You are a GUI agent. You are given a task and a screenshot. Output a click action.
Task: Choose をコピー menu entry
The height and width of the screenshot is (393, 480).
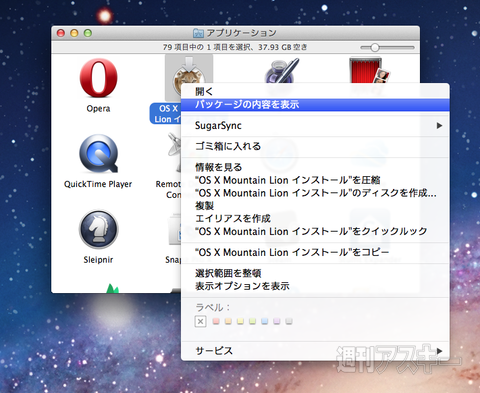pos(315,252)
